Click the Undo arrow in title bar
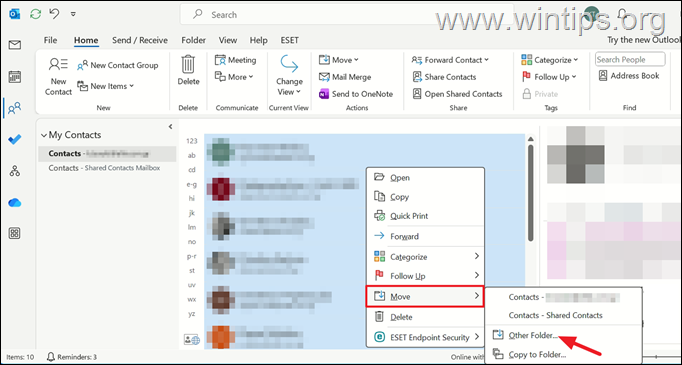Viewport: 682px width, 365px height. [x=54, y=14]
